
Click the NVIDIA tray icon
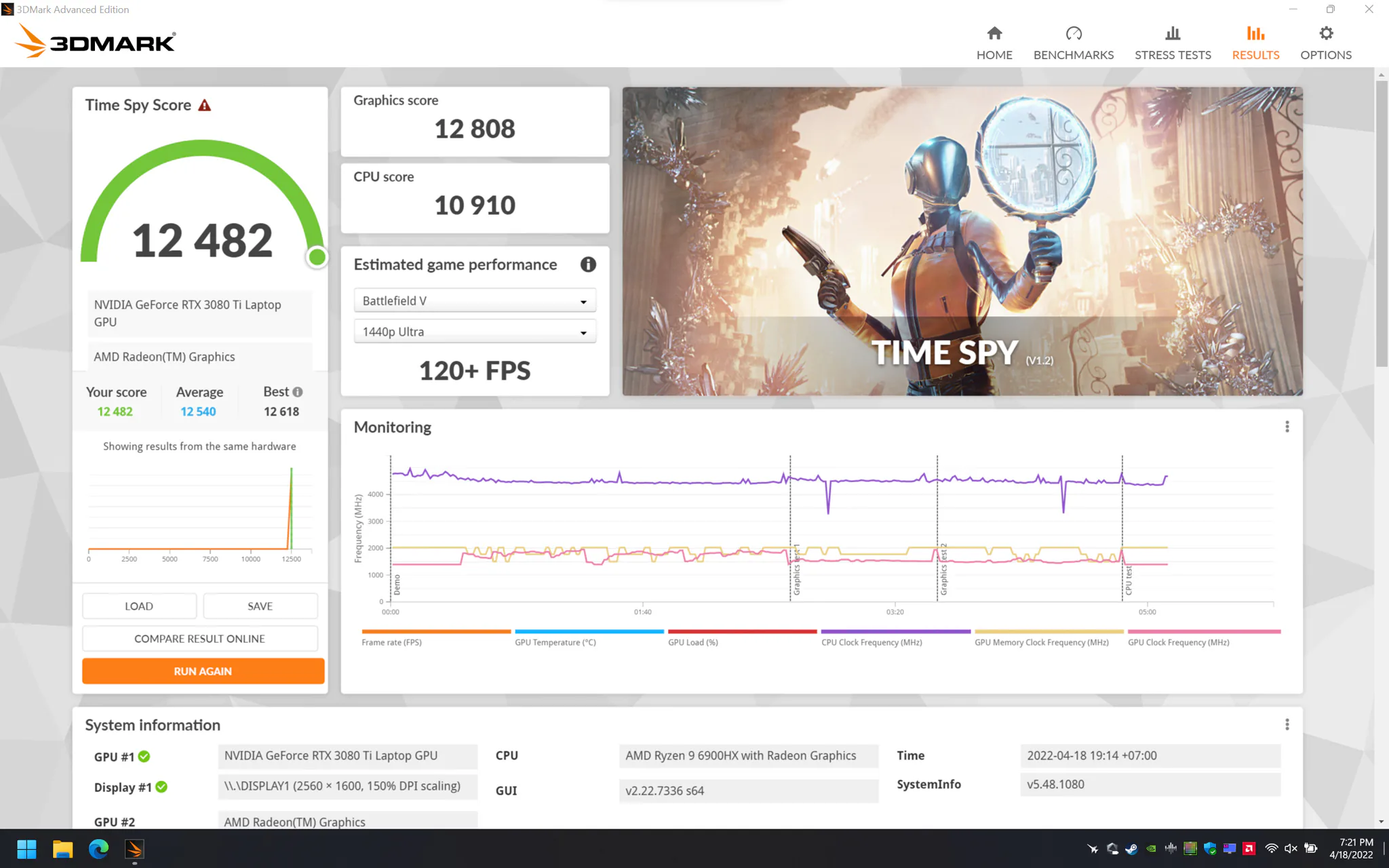[1151, 848]
